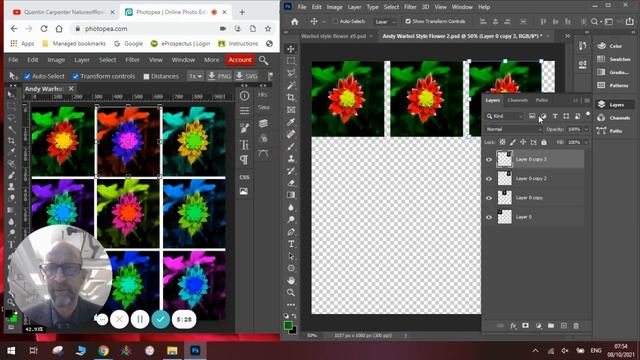Viewport: 640px width, 360px height.
Task: Select the Clone Stamp tool in Photoshop
Action: pyautogui.click(x=291, y=158)
